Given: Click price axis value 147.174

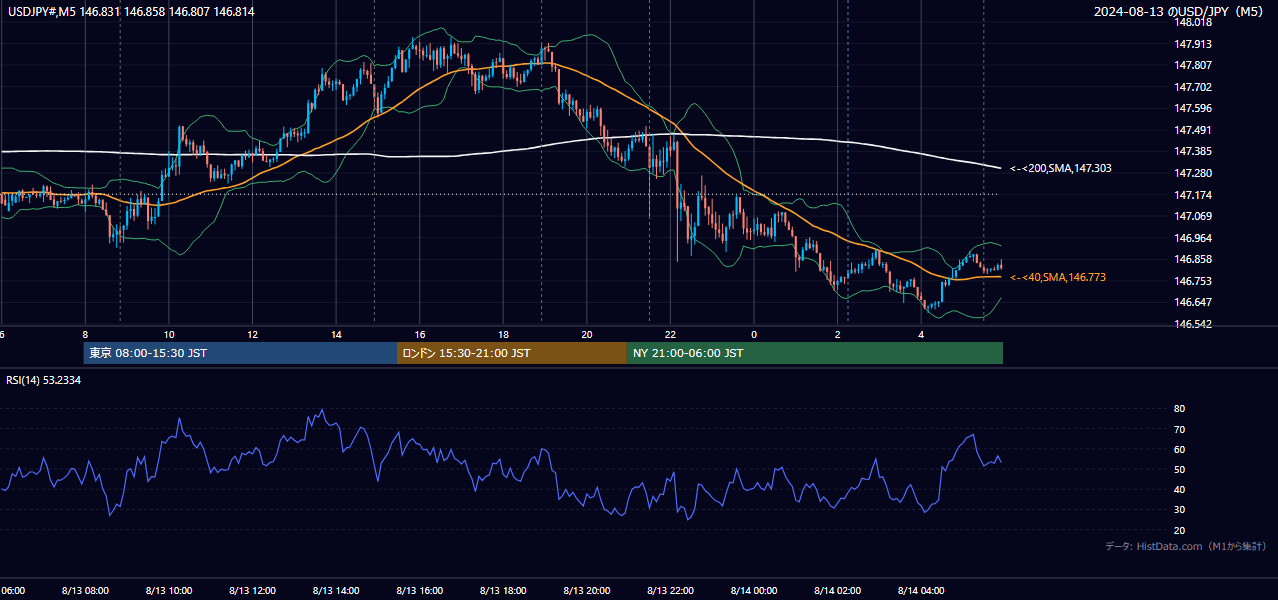Looking at the screenshot, I should [x=1192, y=195].
